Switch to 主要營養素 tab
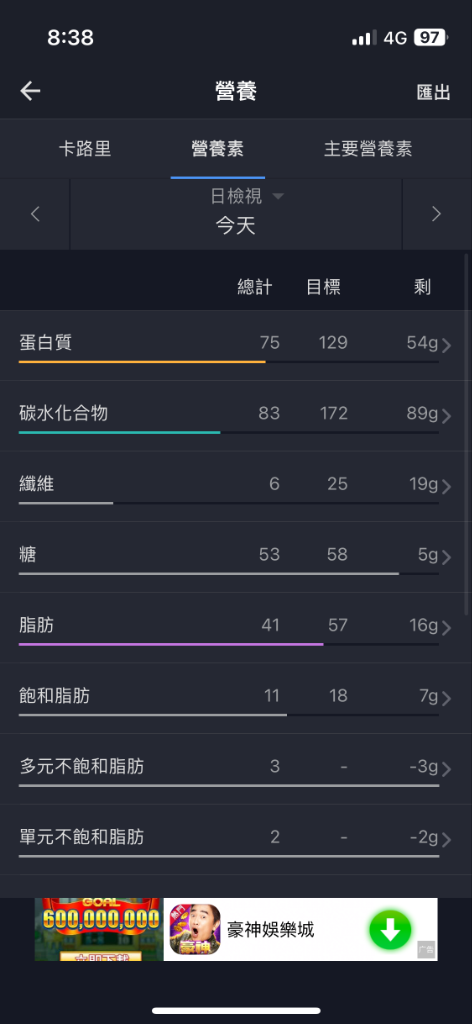472x1024 pixels. tap(368, 148)
